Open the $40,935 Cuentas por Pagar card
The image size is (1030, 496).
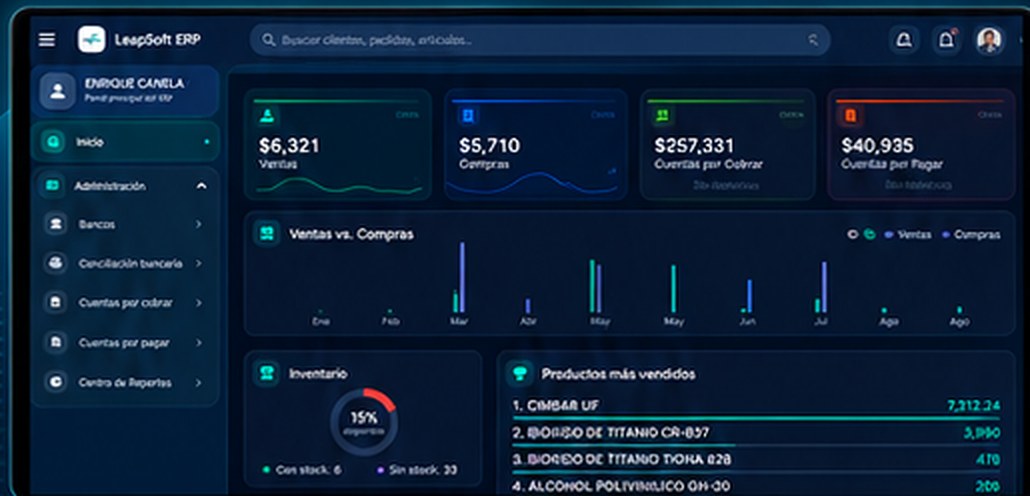[921, 145]
